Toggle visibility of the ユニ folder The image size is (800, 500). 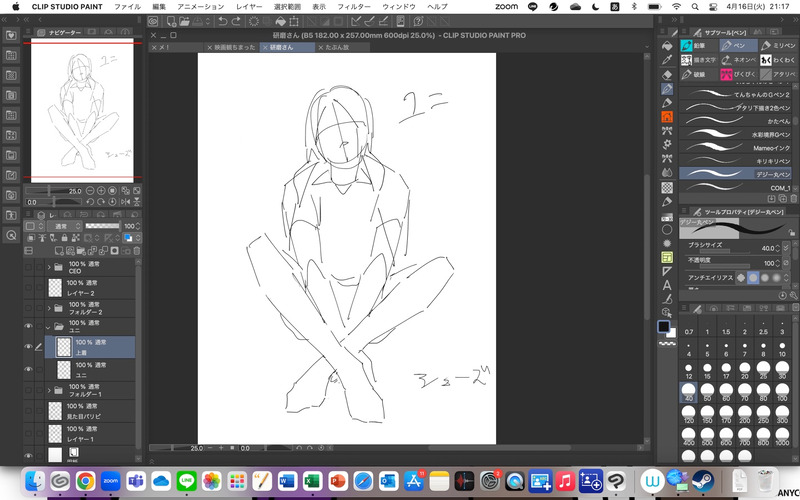(x=28, y=326)
